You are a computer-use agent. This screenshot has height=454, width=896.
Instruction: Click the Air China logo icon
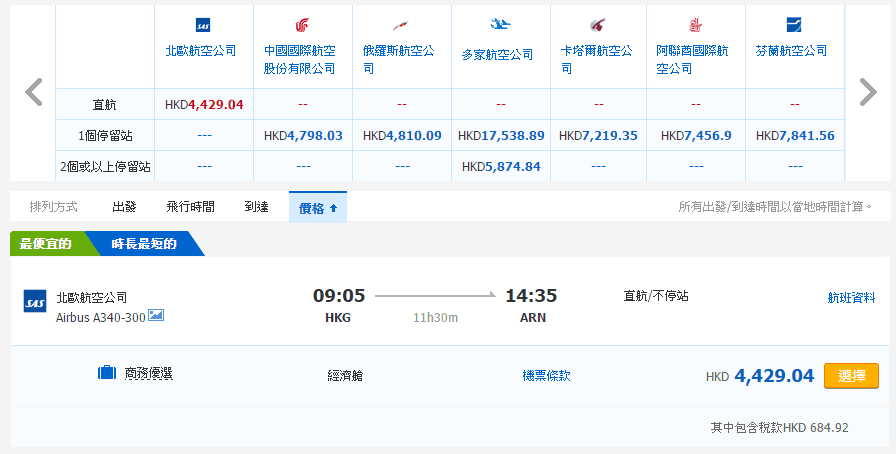point(302,24)
